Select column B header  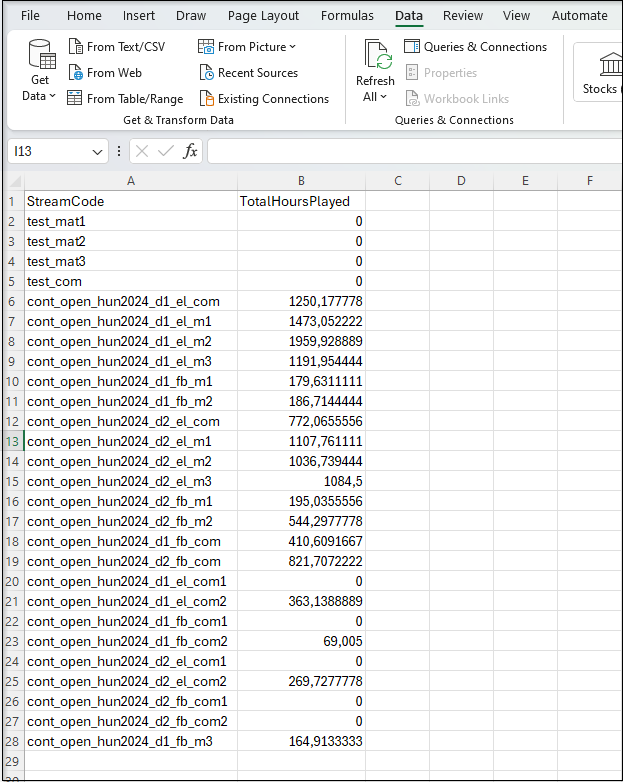[301, 181]
